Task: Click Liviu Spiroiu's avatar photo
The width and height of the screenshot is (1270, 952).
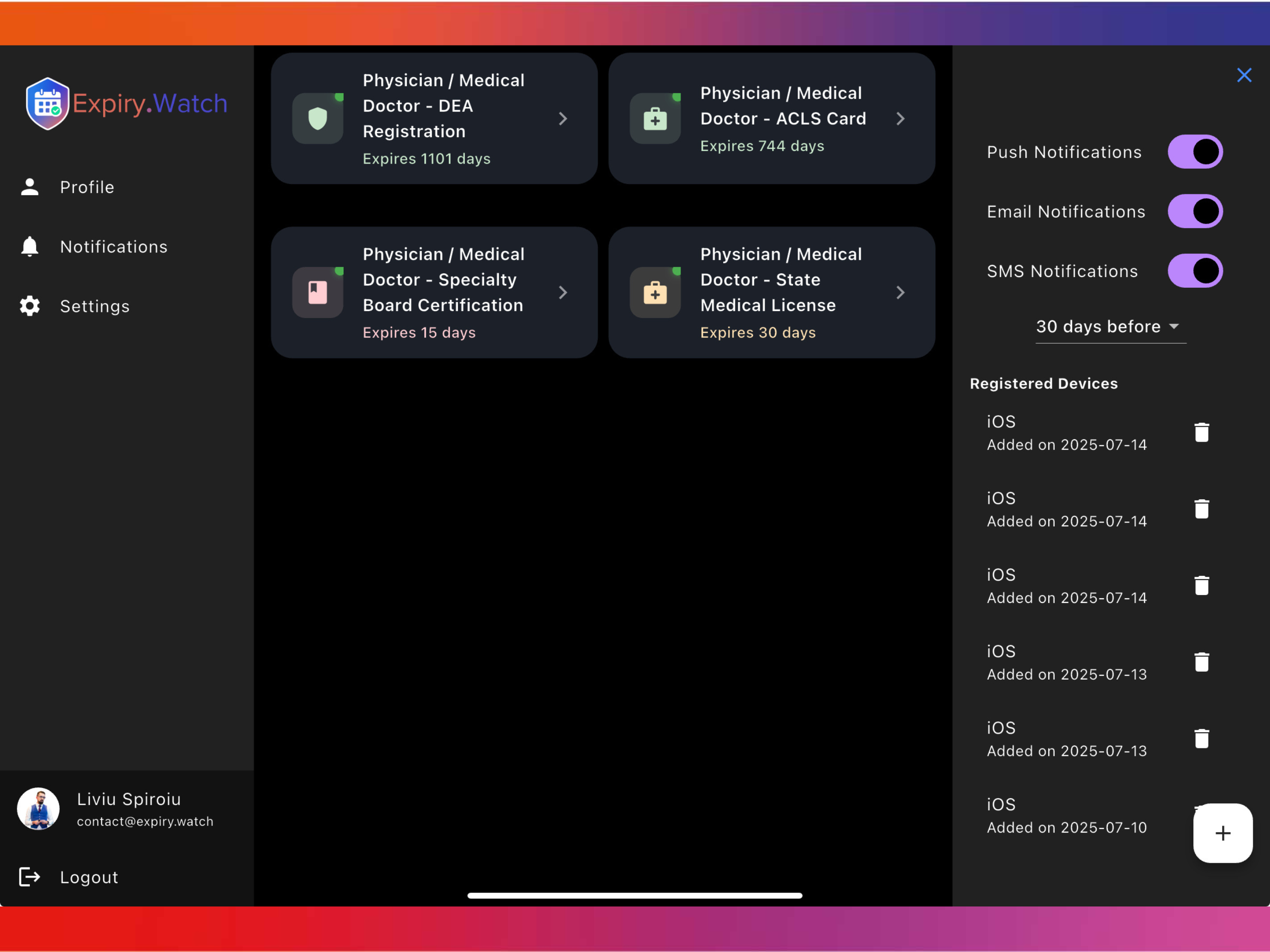Action: (39, 808)
